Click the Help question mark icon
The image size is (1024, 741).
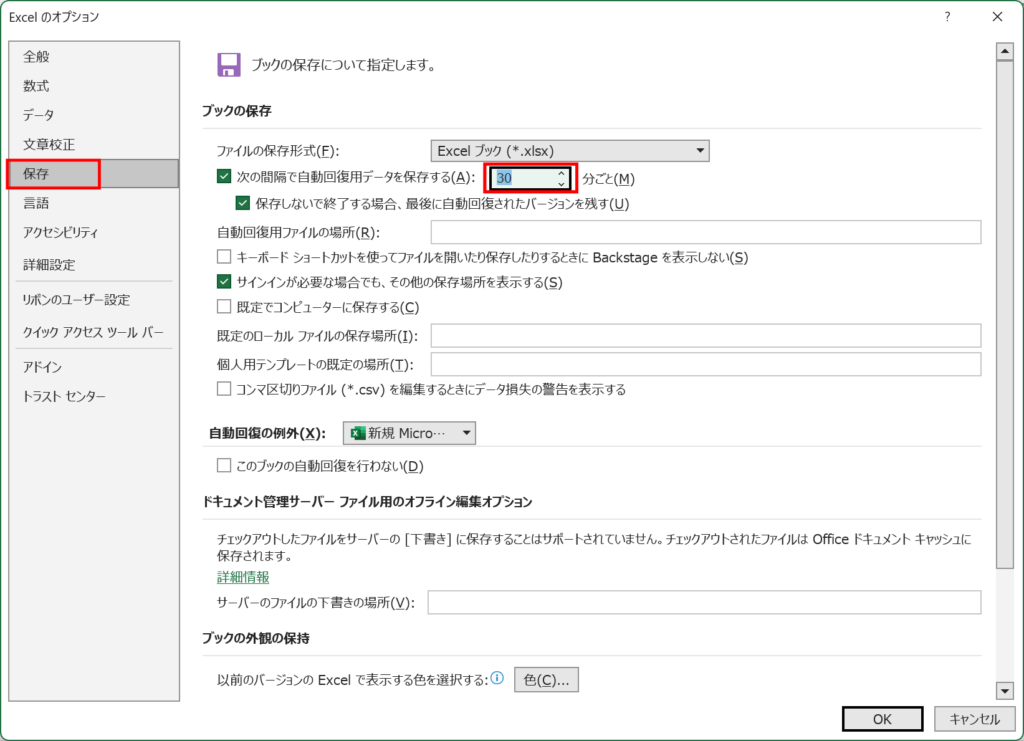pyautogui.click(x=946, y=17)
